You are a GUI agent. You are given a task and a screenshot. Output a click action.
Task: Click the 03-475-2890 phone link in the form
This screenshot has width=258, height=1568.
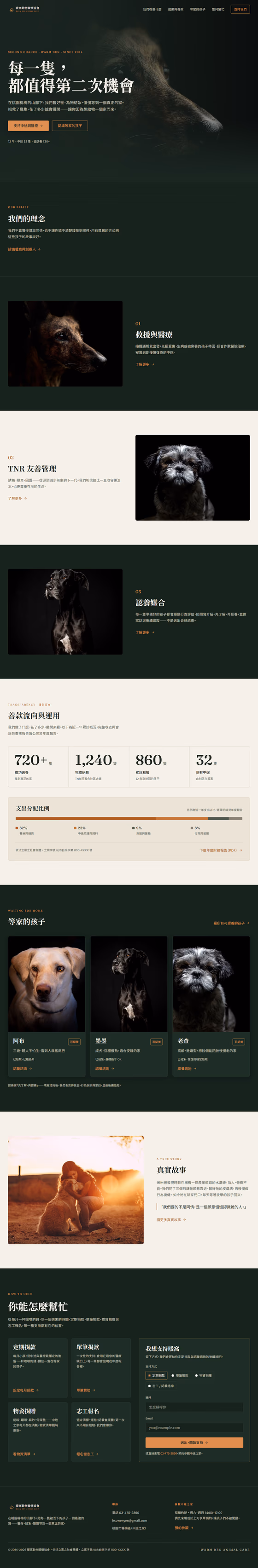click(169, 1453)
